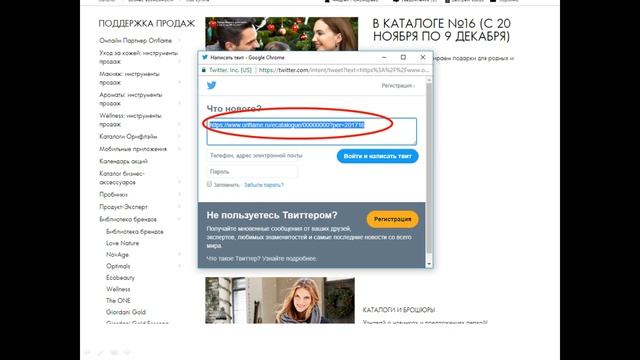This screenshot has height=360, width=640.
Task: Click the Войти и написать твит button
Action: click(x=378, y=156)
